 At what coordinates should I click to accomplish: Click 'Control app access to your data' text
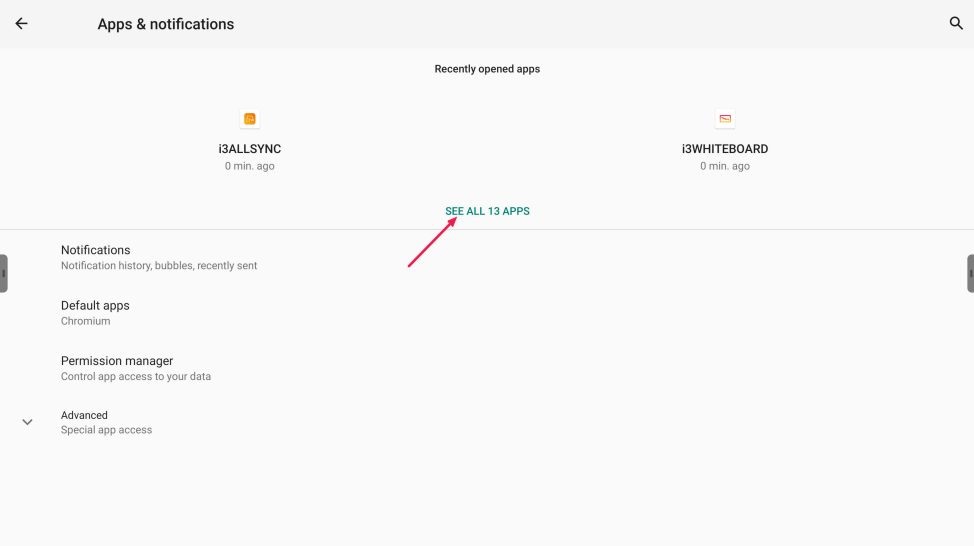click(x=136, y=377)
